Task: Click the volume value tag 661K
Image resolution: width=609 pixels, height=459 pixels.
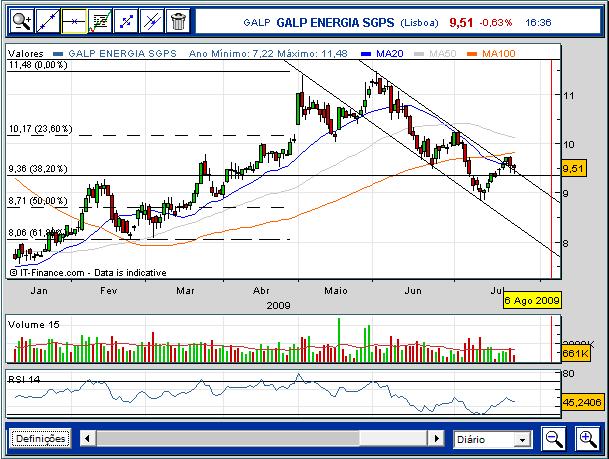Action: pyautogui.click(x=576, y=353)
